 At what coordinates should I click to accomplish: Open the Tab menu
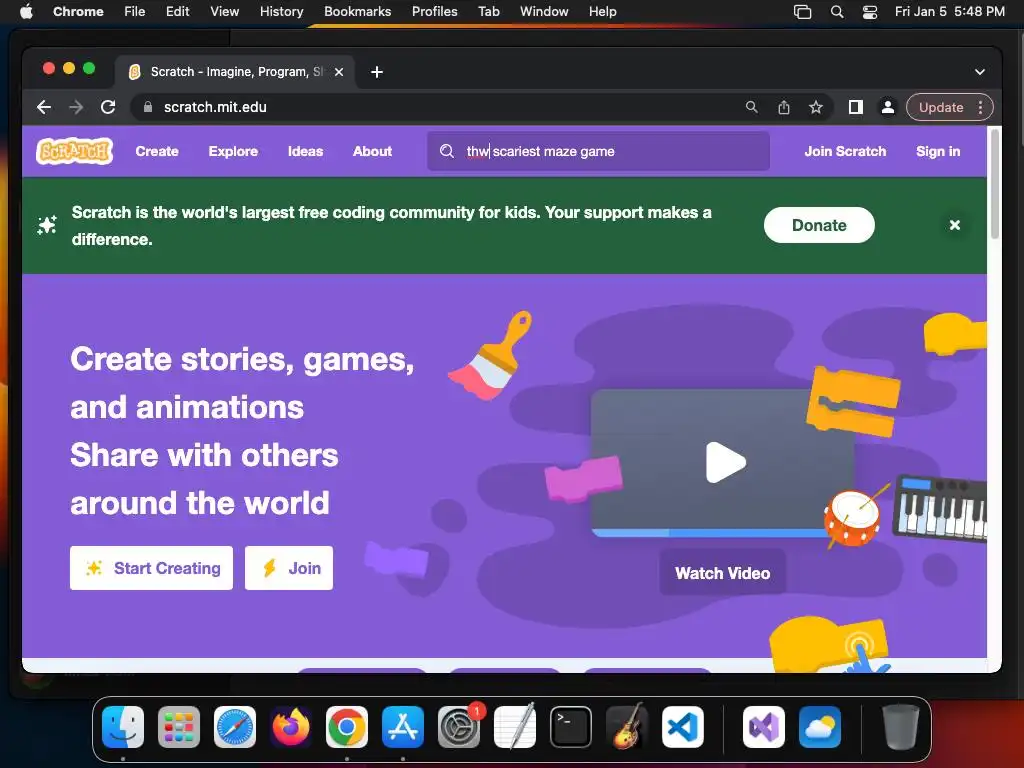[488, 12]
